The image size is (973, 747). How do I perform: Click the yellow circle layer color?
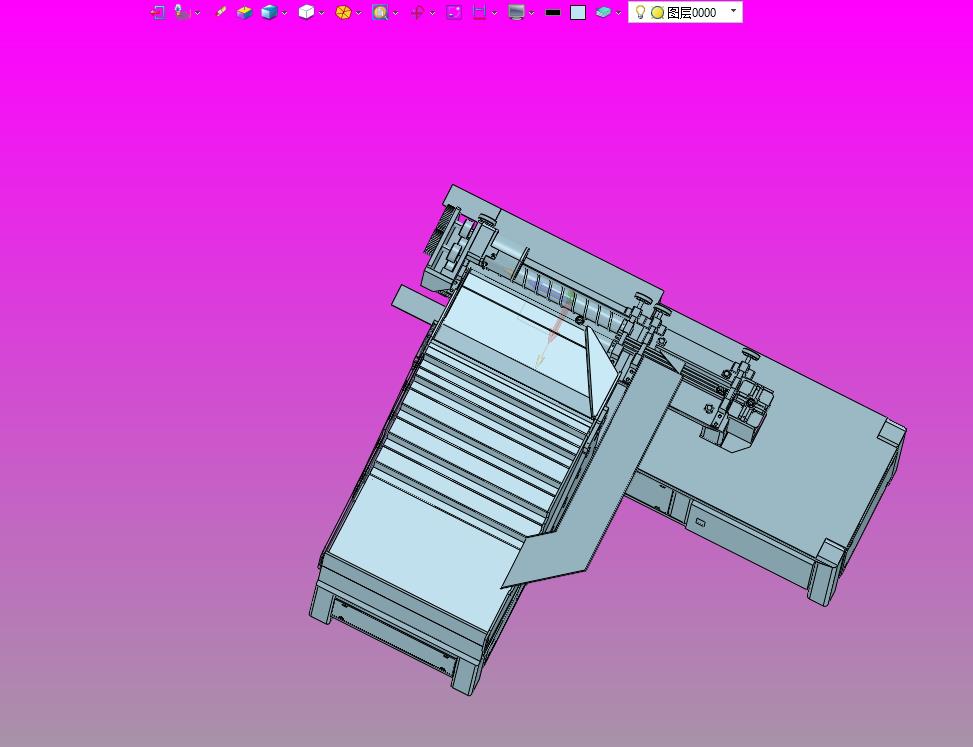[658, 12]
